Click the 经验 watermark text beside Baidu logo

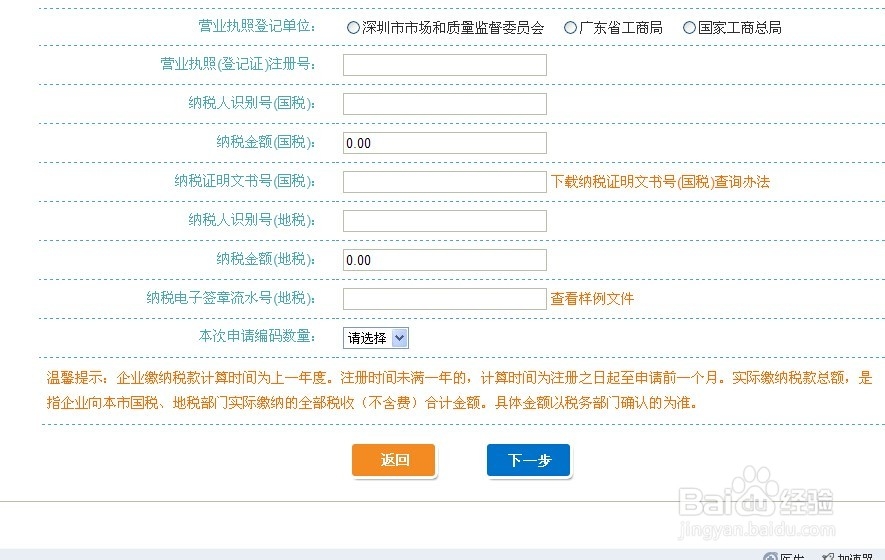click(x=805, y=500)
